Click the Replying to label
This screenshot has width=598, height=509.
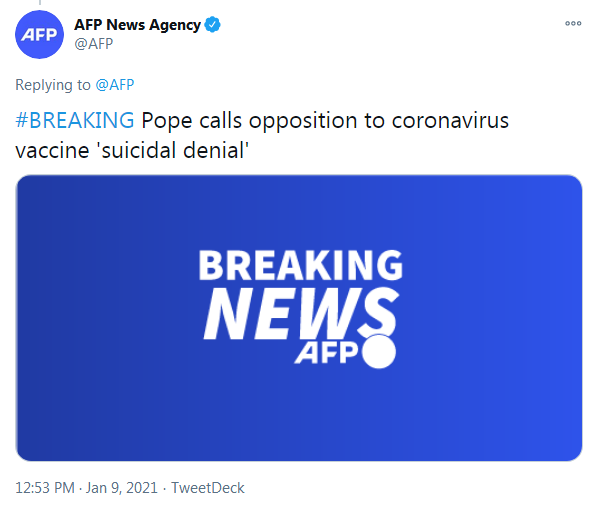(x=53, y=85)
